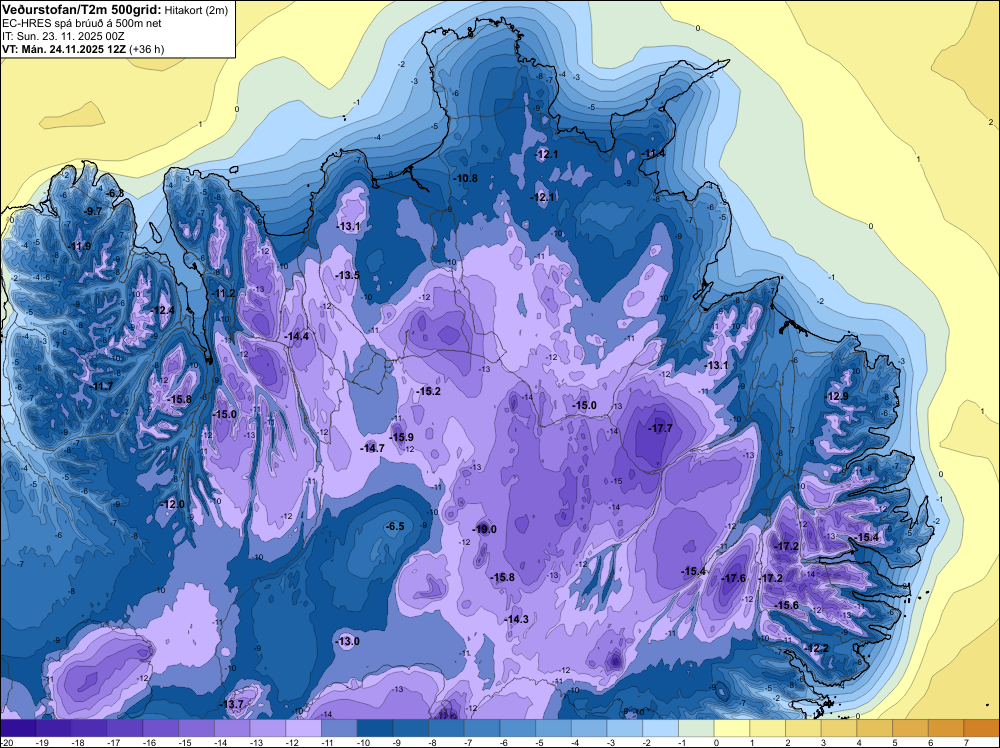
Task: Click legend swatch between 4 and 5
Action: [875, 727]
